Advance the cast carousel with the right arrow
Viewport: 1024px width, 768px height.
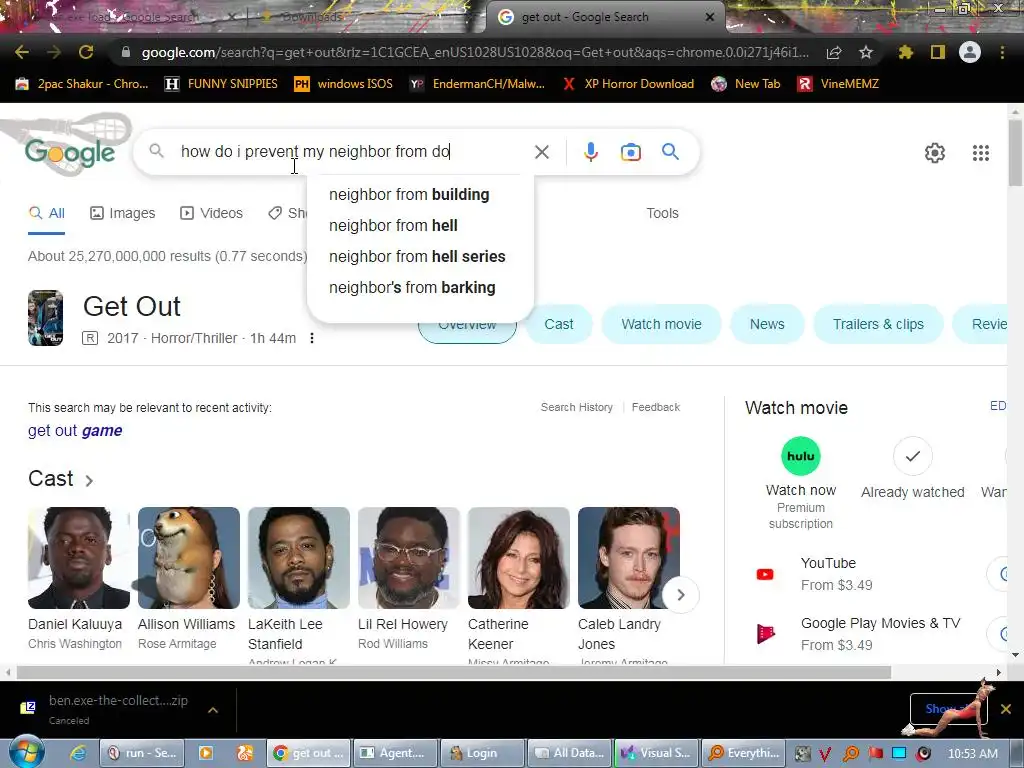[680, 595]
